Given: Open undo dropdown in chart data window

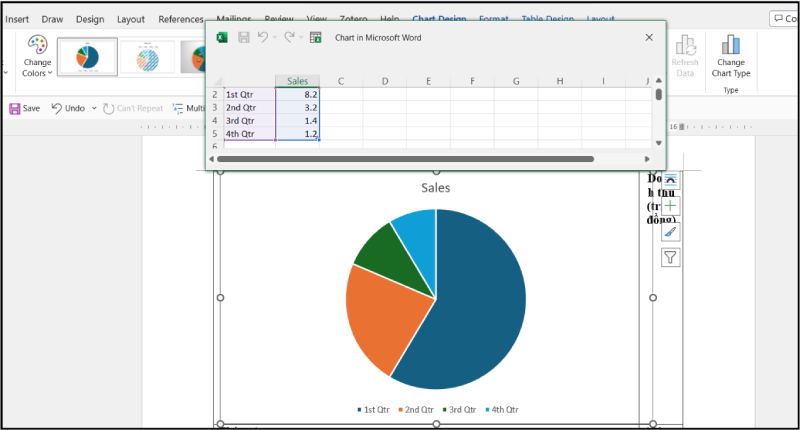Looking at the screenshot, I should (275, 37).
